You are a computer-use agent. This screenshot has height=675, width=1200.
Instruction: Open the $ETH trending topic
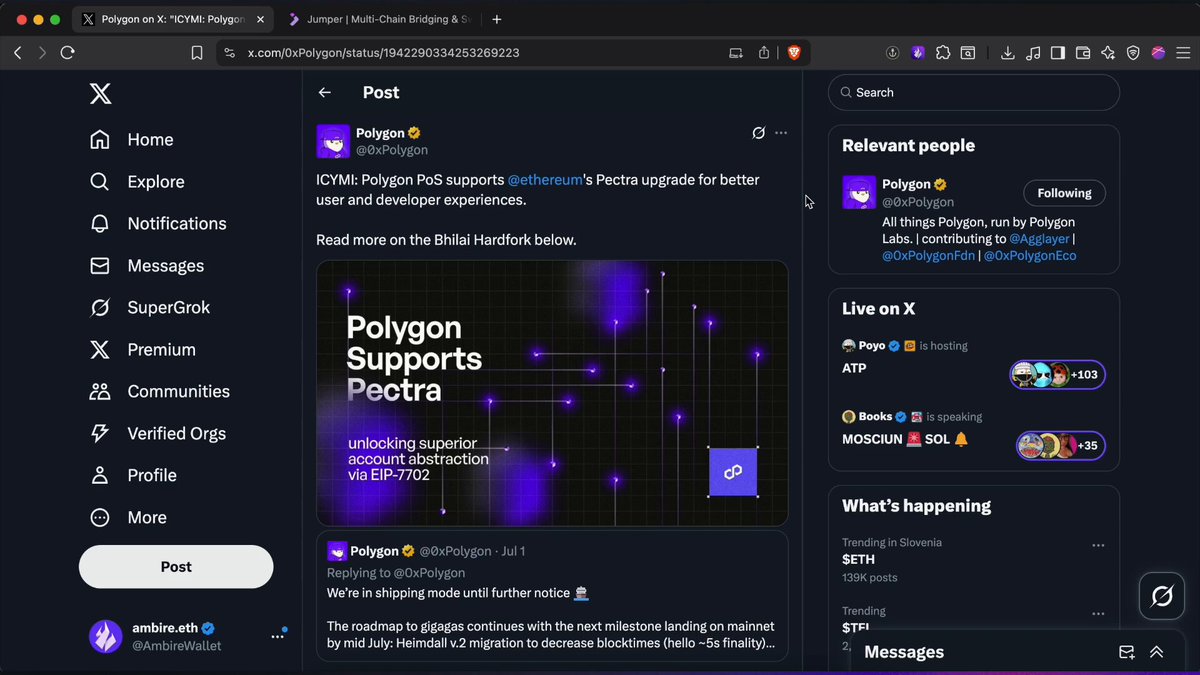973,560
